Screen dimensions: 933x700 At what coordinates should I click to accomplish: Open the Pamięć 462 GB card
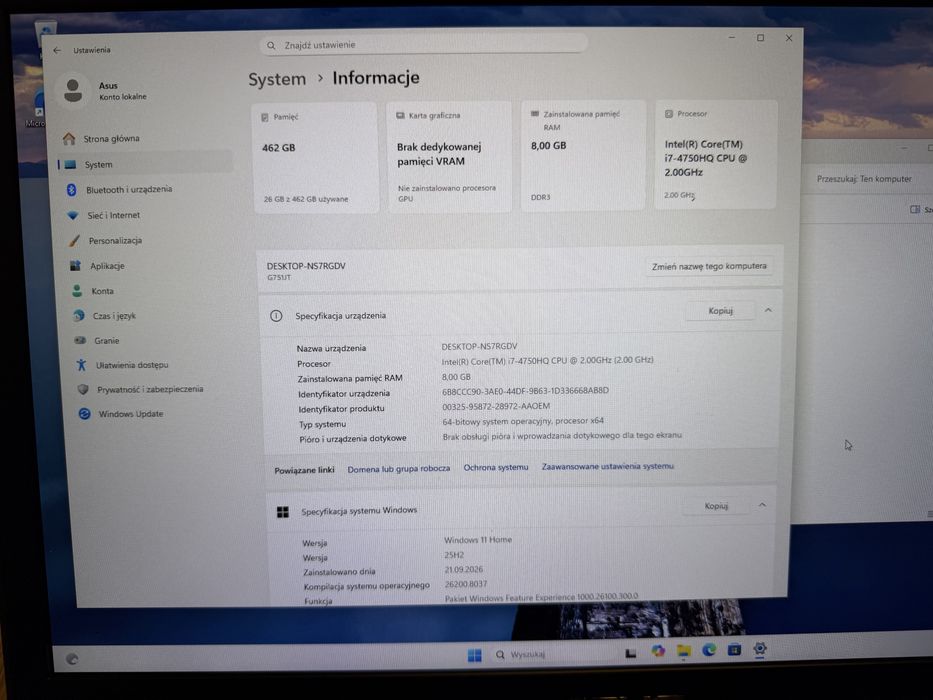point(315,158)
